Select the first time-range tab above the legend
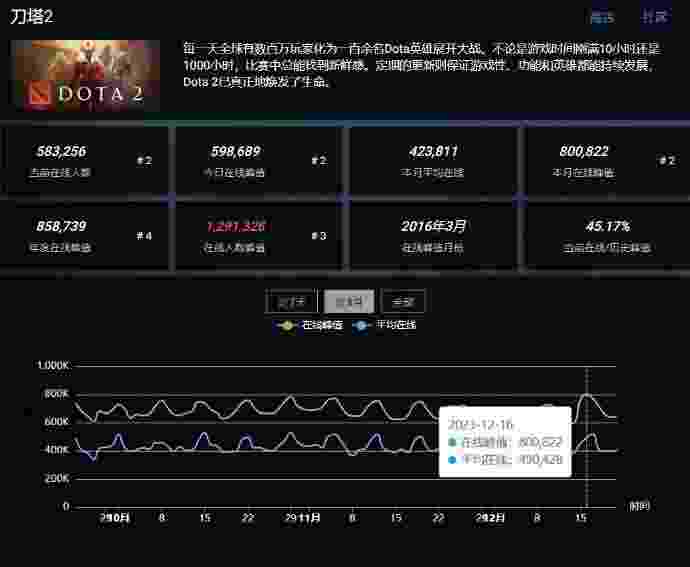690x567 pixels. (291, 302)
